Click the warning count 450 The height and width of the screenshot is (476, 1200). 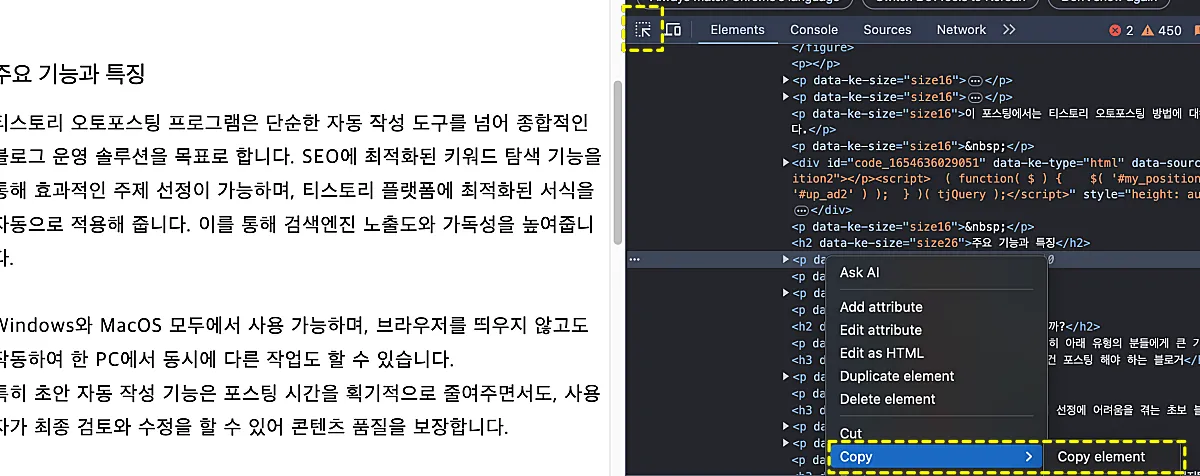1161,31
